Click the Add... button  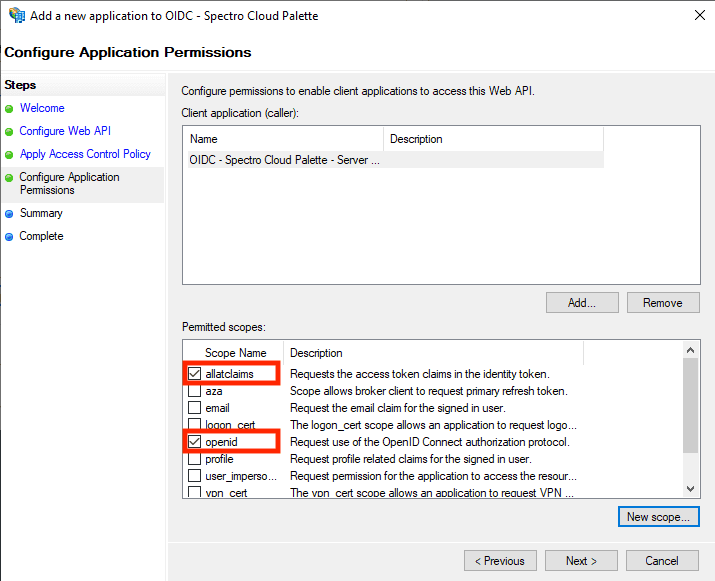tap(582, 303)
